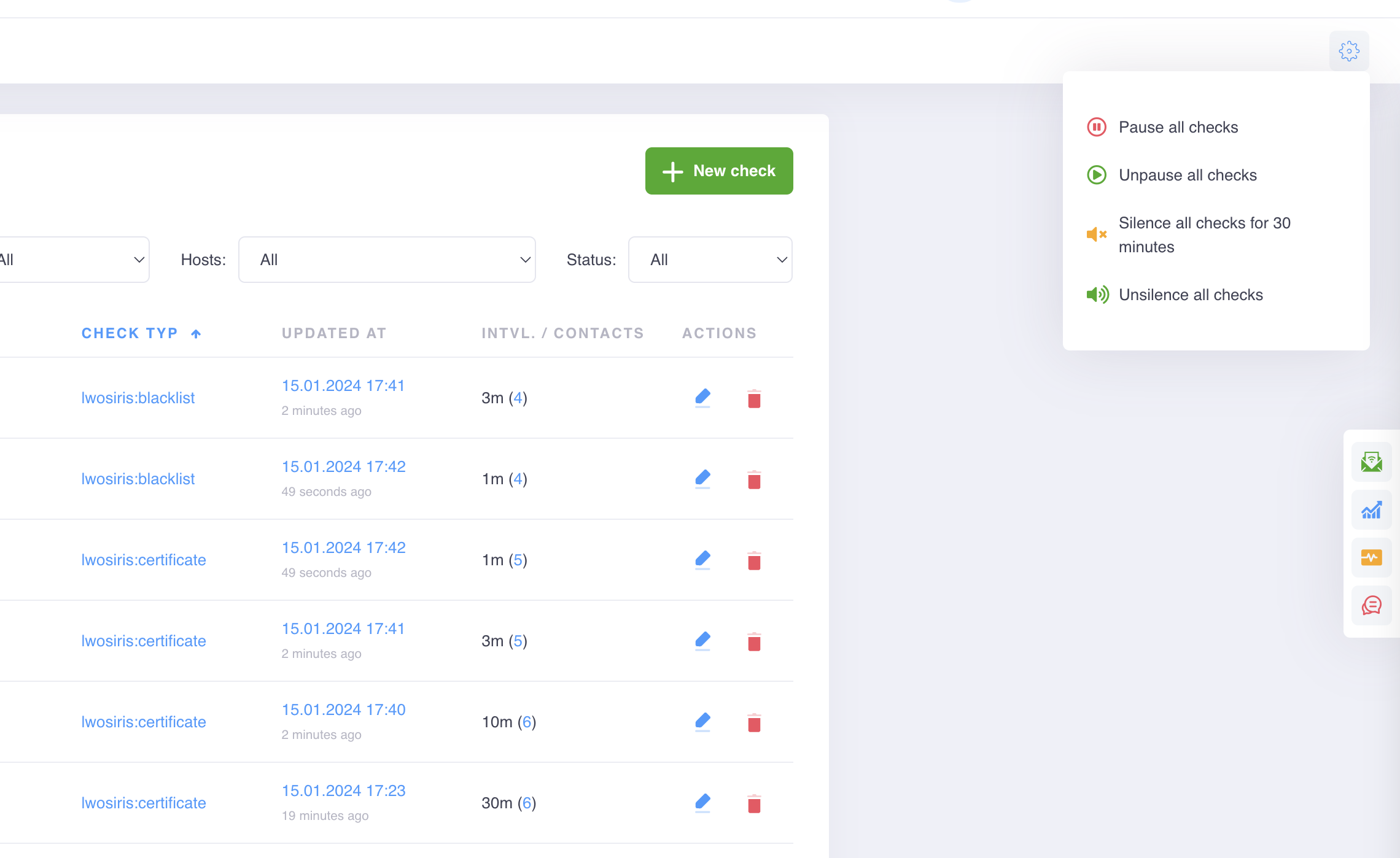Sort checks by CHECK TYPE column

pos(141,332)
